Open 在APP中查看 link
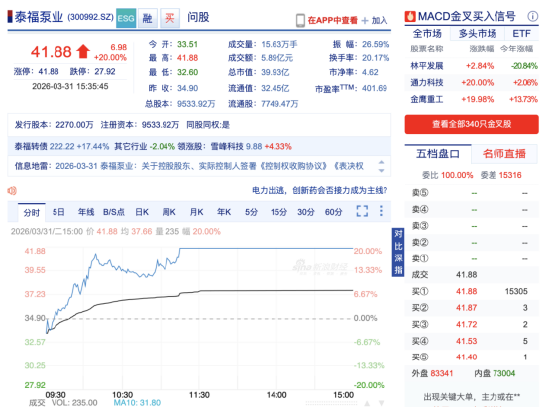The image size is (550, 407). (333, 20)
